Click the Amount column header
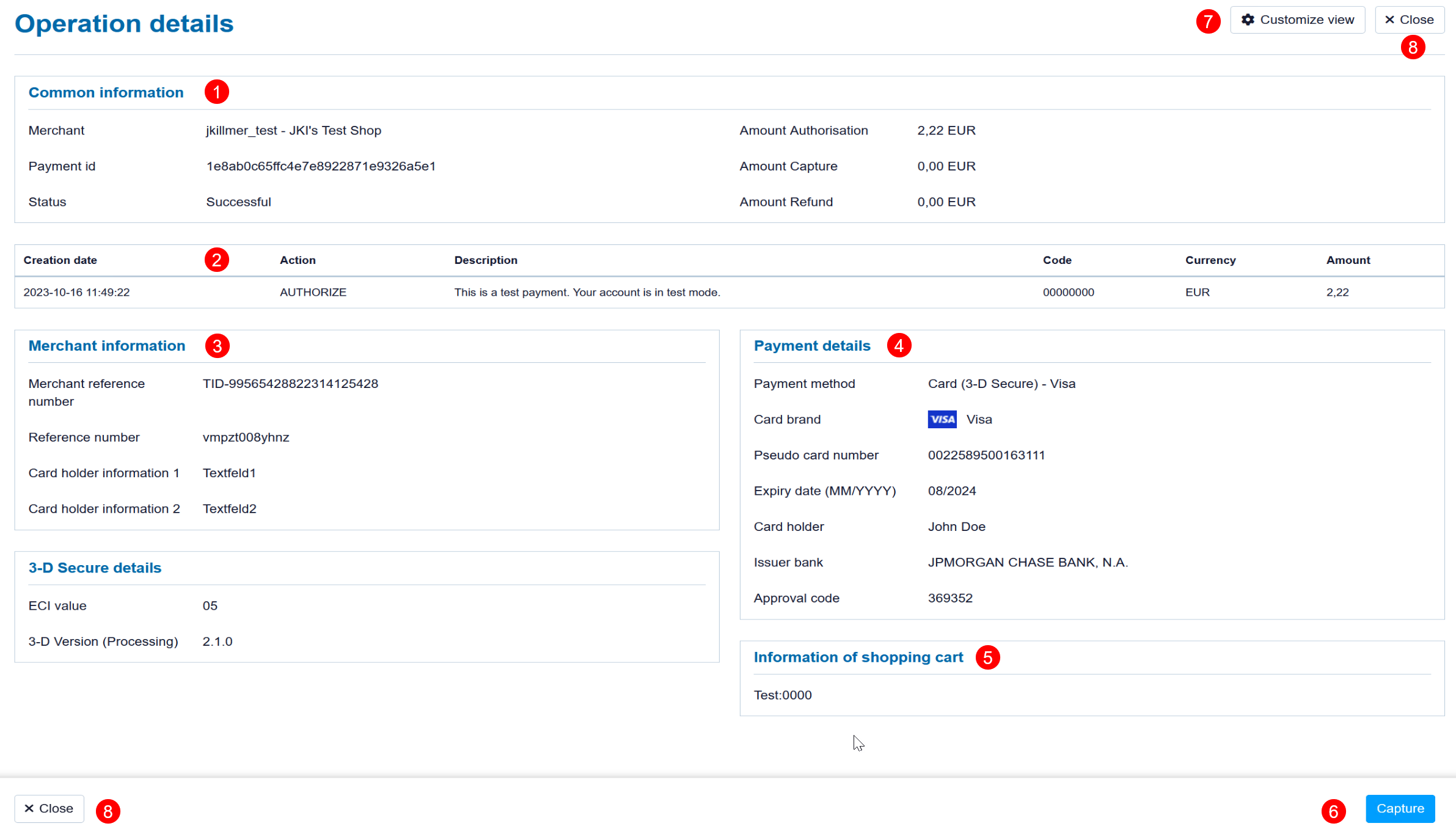This screenshot has height=837, width=1456. click(1348, 260)
